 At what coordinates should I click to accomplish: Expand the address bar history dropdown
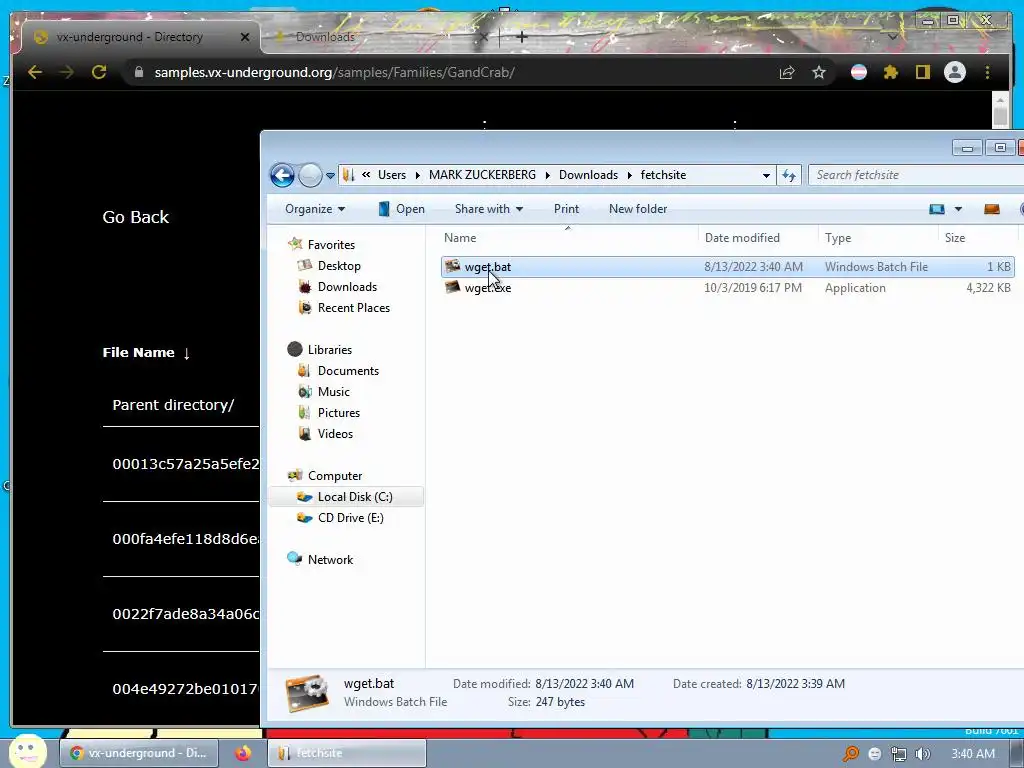point(766,175)
